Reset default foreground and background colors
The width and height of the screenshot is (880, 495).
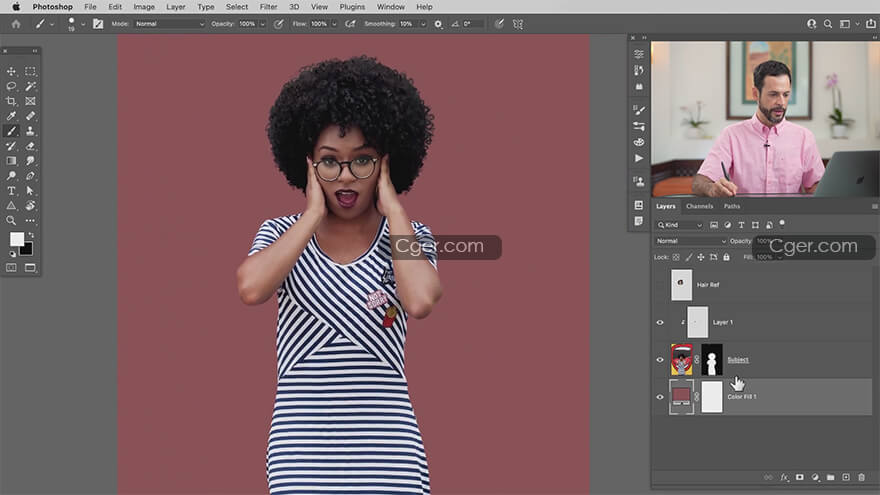(x=12, y=254)
